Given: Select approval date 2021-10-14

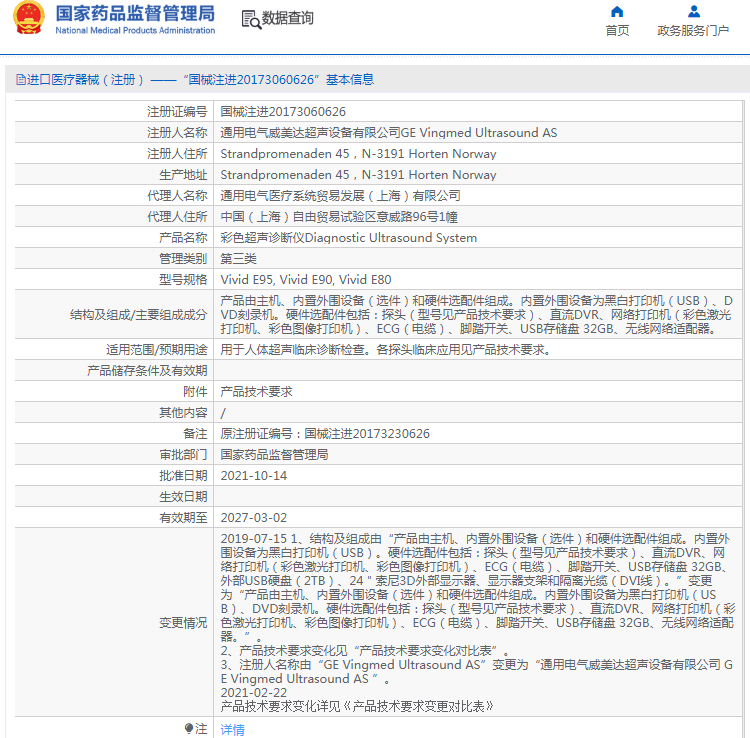Looking at the screenshot, I should click(x=254, y=476).
